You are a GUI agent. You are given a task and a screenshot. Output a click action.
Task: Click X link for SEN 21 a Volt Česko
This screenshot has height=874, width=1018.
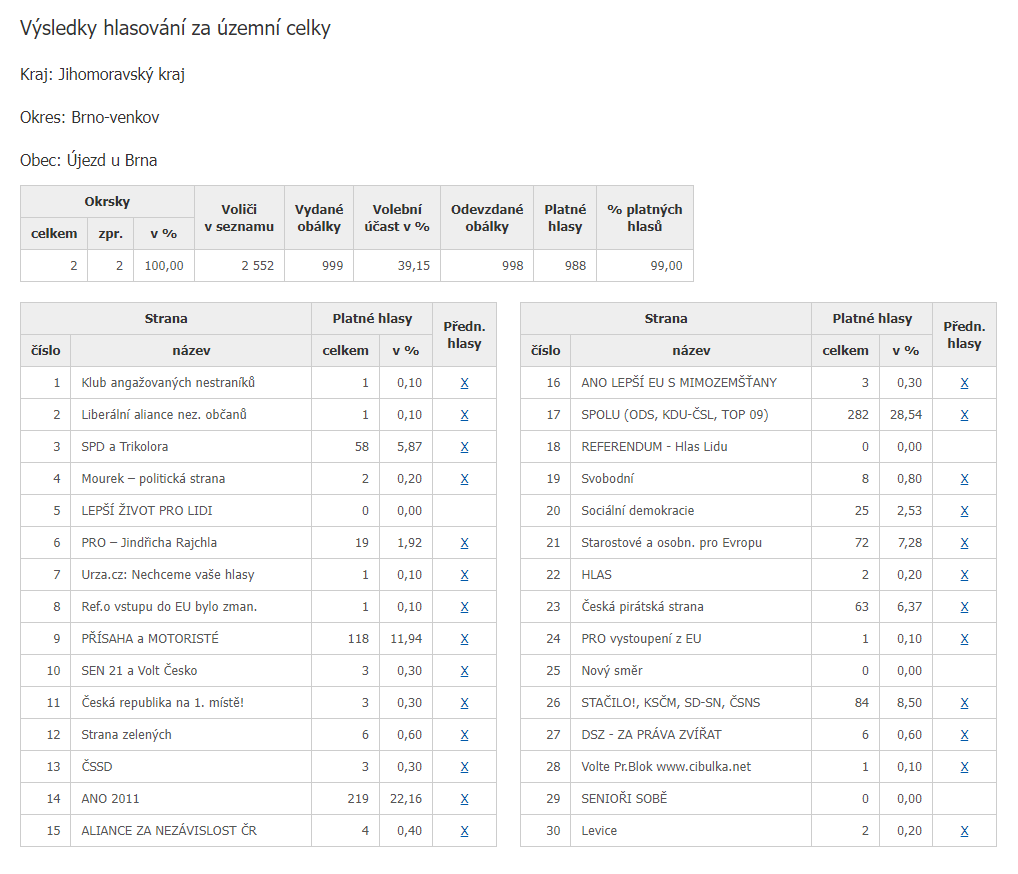464,671
